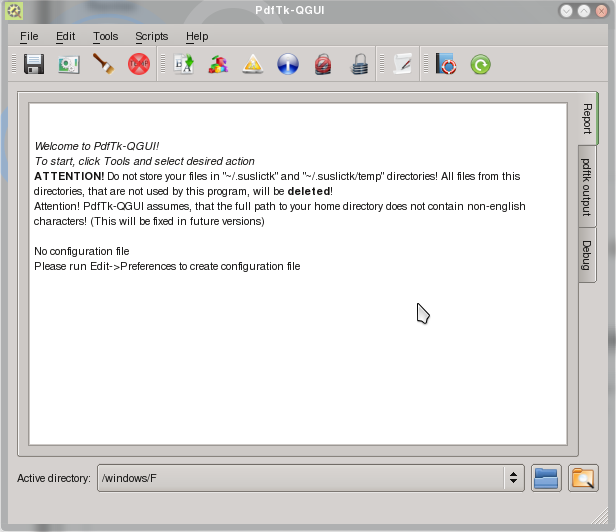Maximize the PdfTk-QGUI window

point(584,11)
